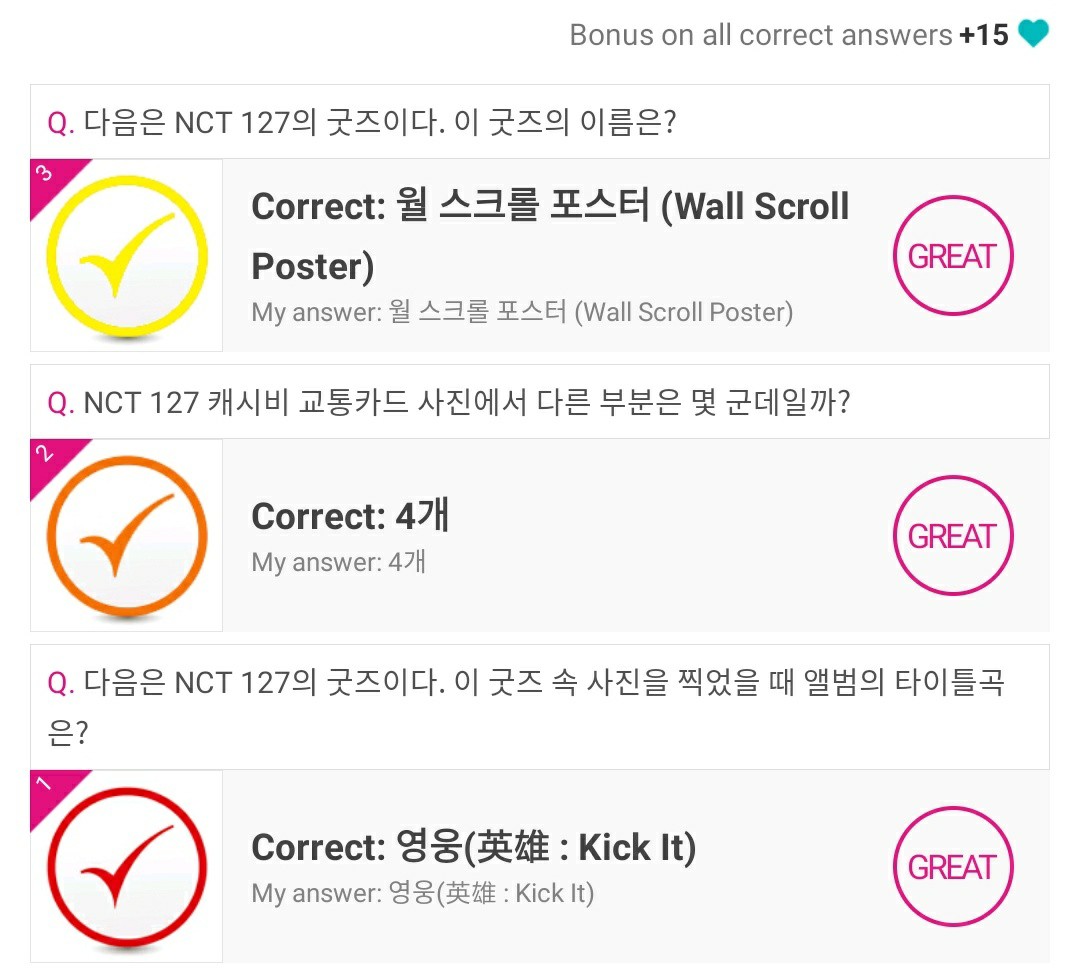Click GREAT badge beside the 4개 answer

[x=952, y=536]
